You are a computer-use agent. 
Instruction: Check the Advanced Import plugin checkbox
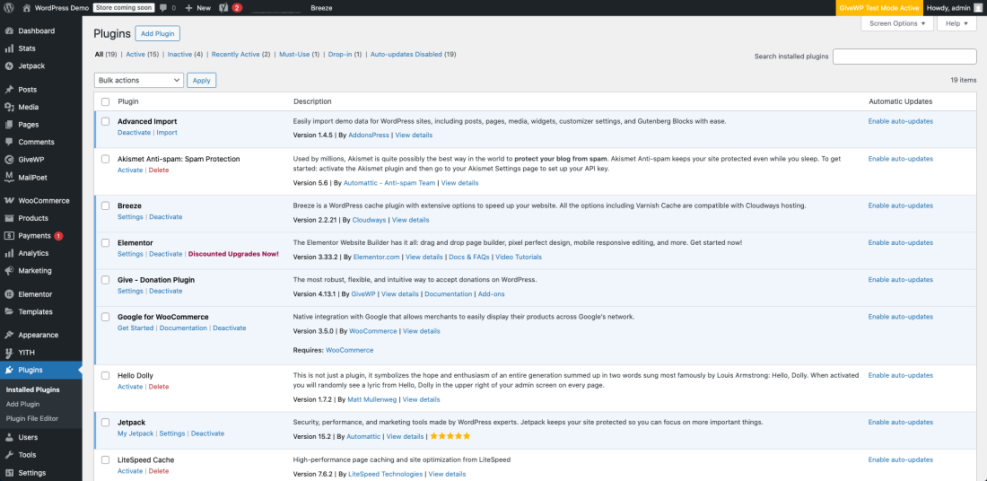click(106, 122)
